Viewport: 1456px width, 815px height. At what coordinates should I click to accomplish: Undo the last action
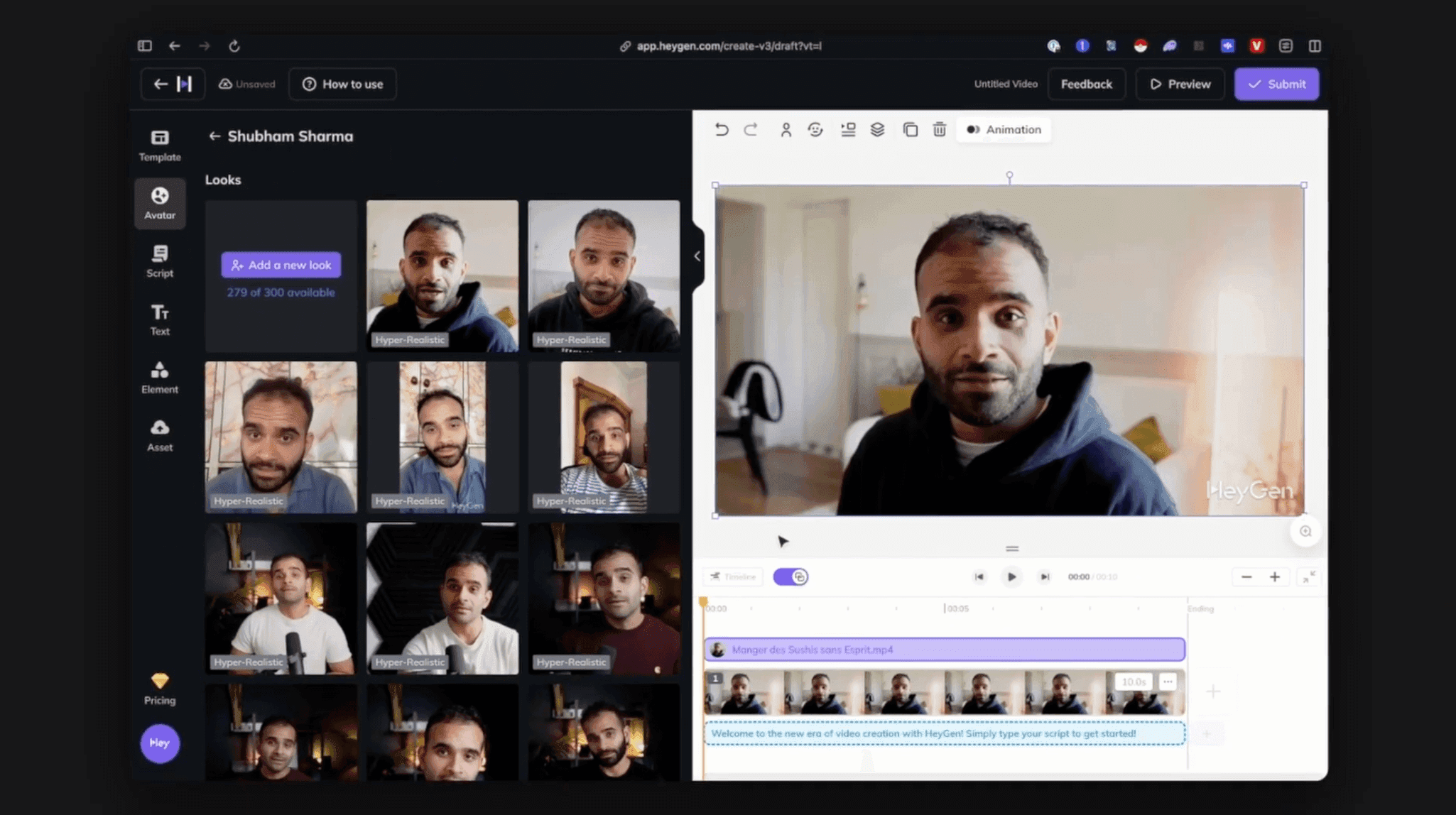point(721,129)
